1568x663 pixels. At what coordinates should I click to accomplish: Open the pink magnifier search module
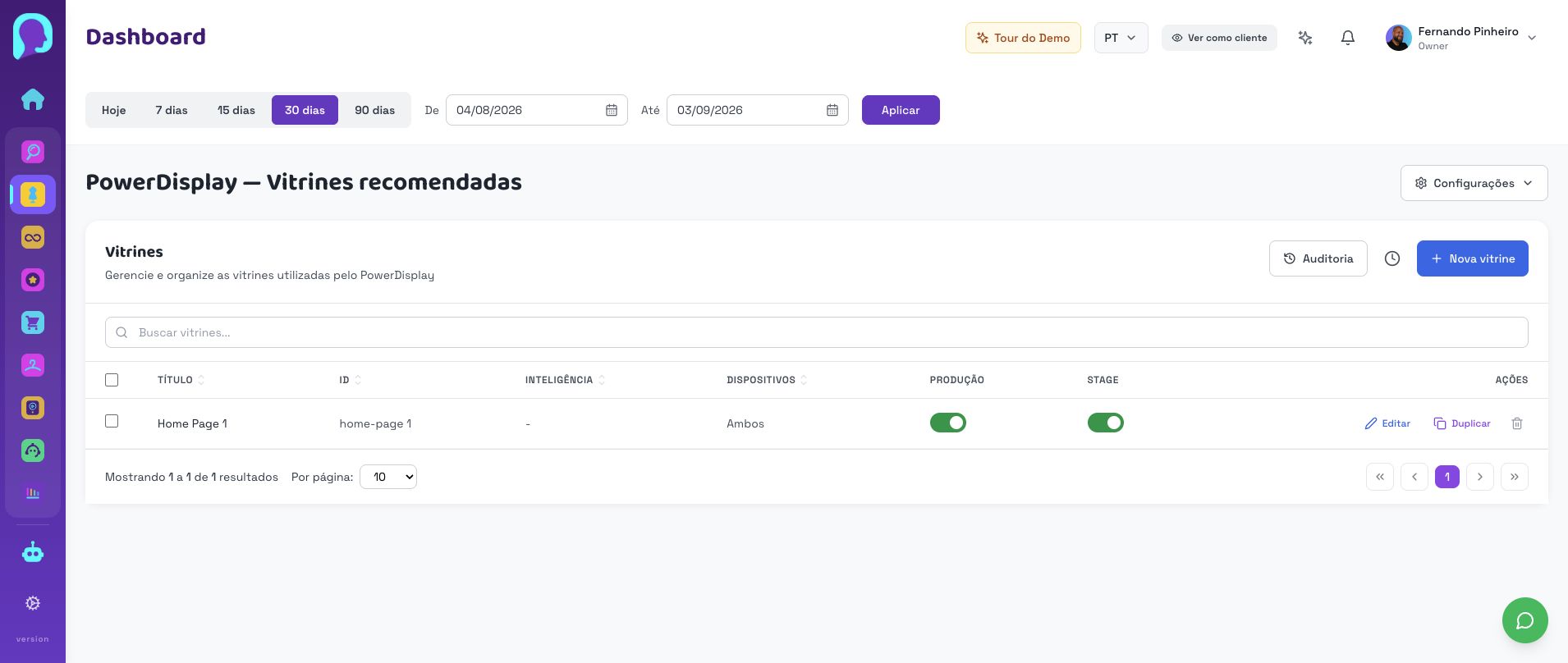[33, 152]
